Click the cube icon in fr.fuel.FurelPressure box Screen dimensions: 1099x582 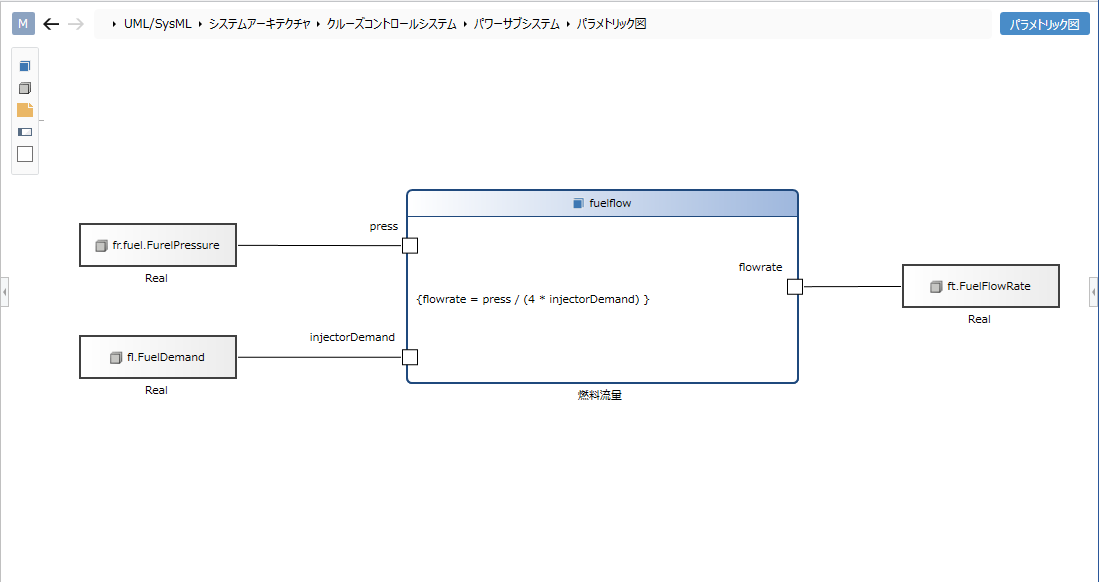(x=102, y=246)
